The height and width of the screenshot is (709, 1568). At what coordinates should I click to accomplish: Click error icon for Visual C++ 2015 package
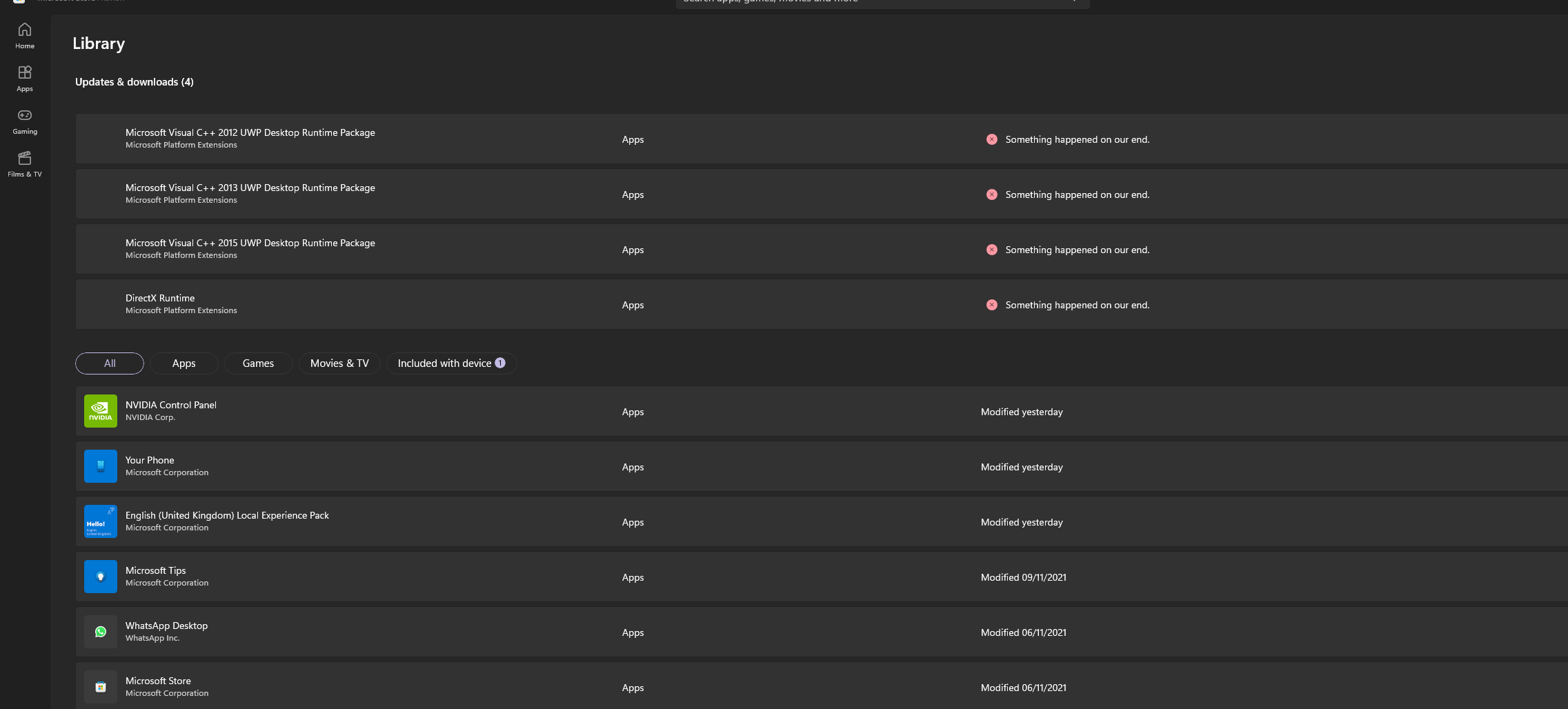[991, 250]
